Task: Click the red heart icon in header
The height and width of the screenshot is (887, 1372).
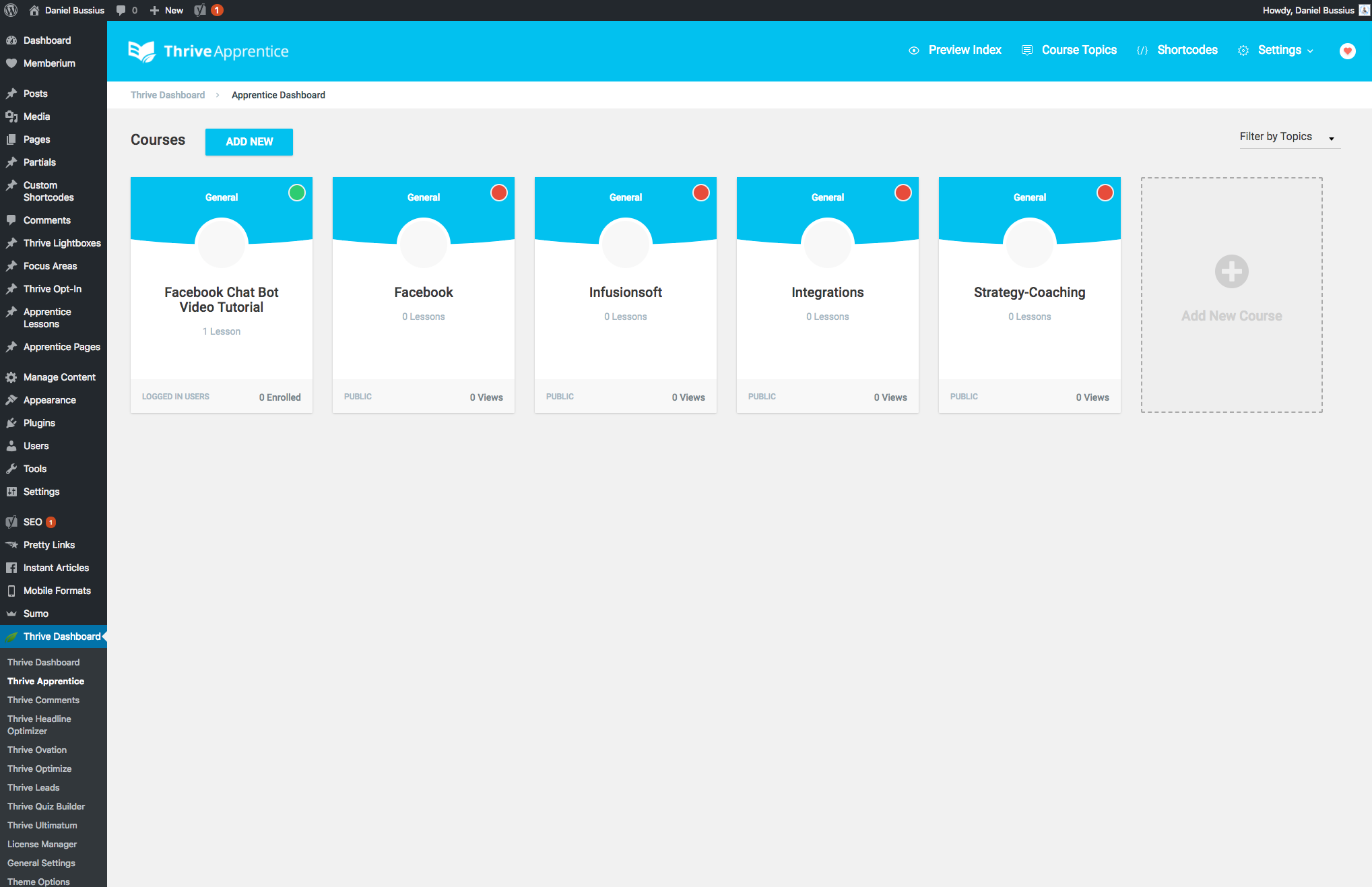Action: click(1347, 51)
